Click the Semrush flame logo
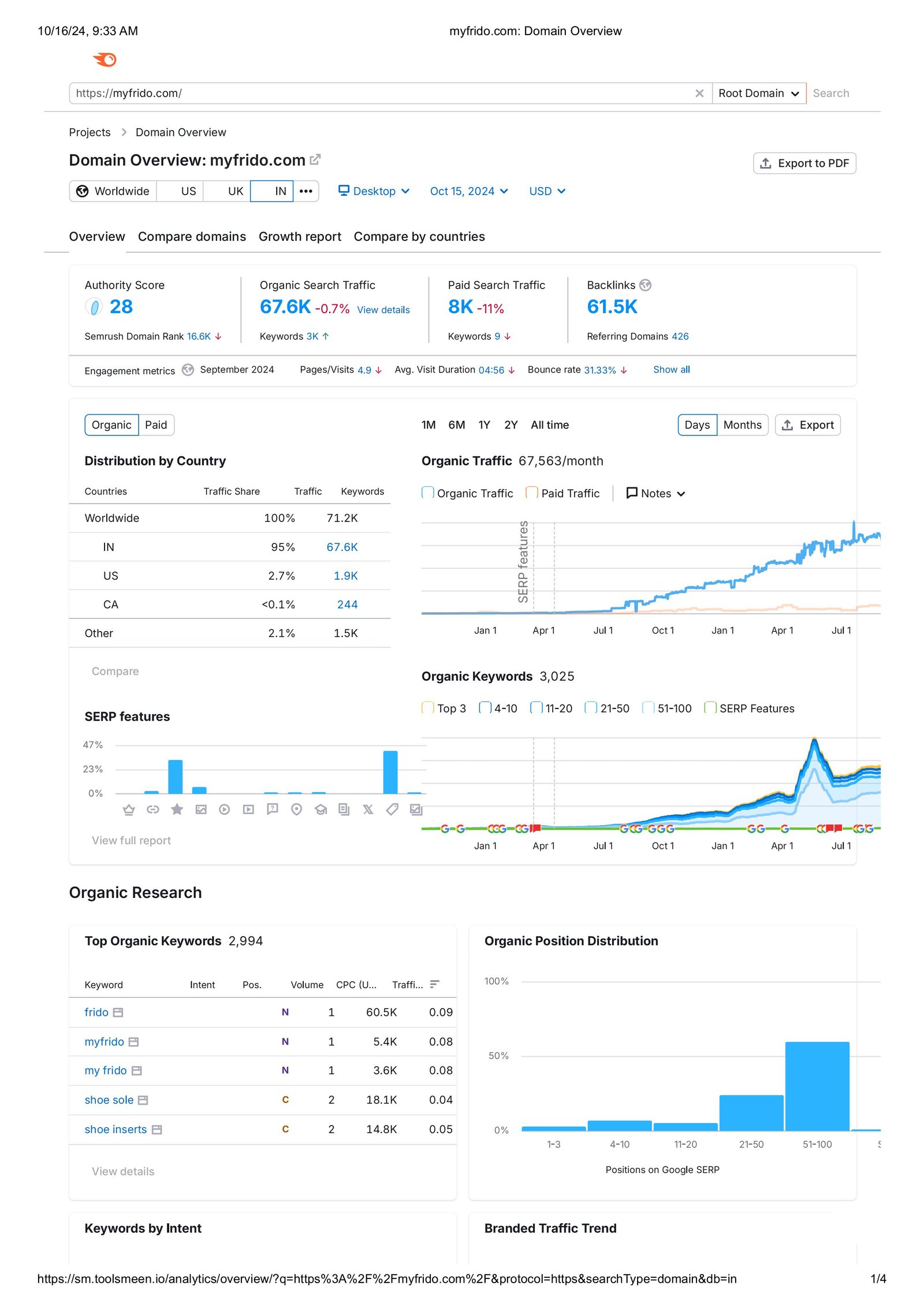The image size is (924, 1308). point(105,60)
